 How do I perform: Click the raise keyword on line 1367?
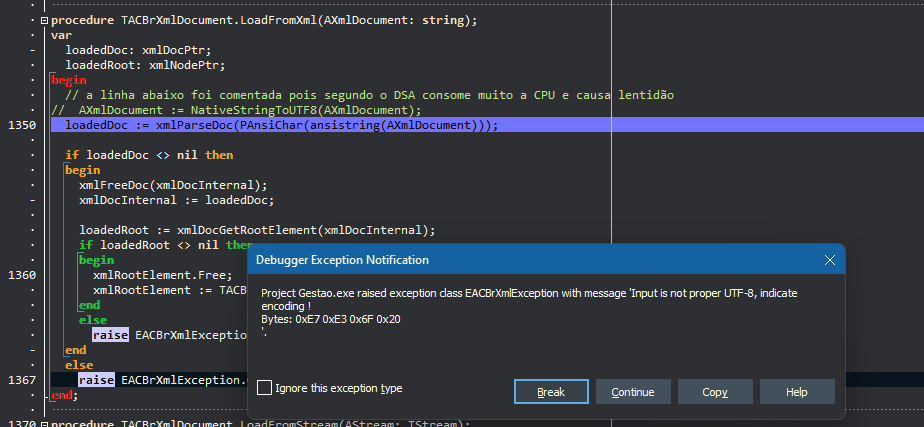click(96, 380)
